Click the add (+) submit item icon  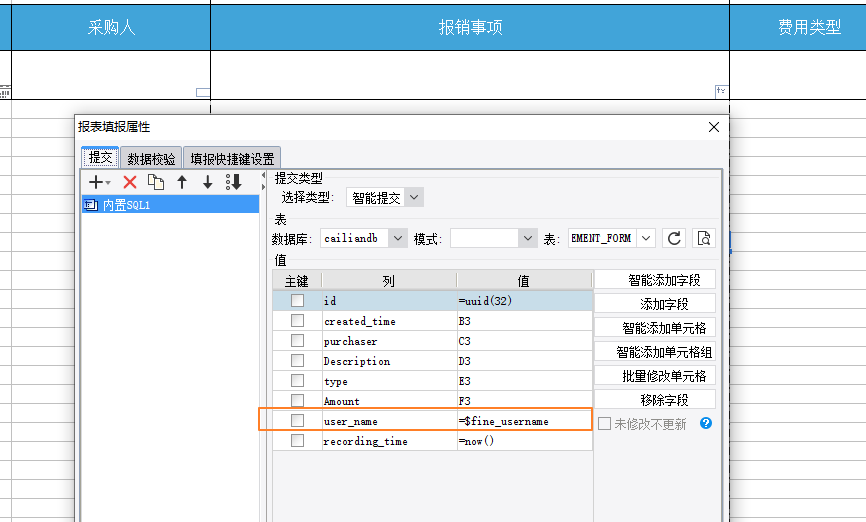(96, 182)
